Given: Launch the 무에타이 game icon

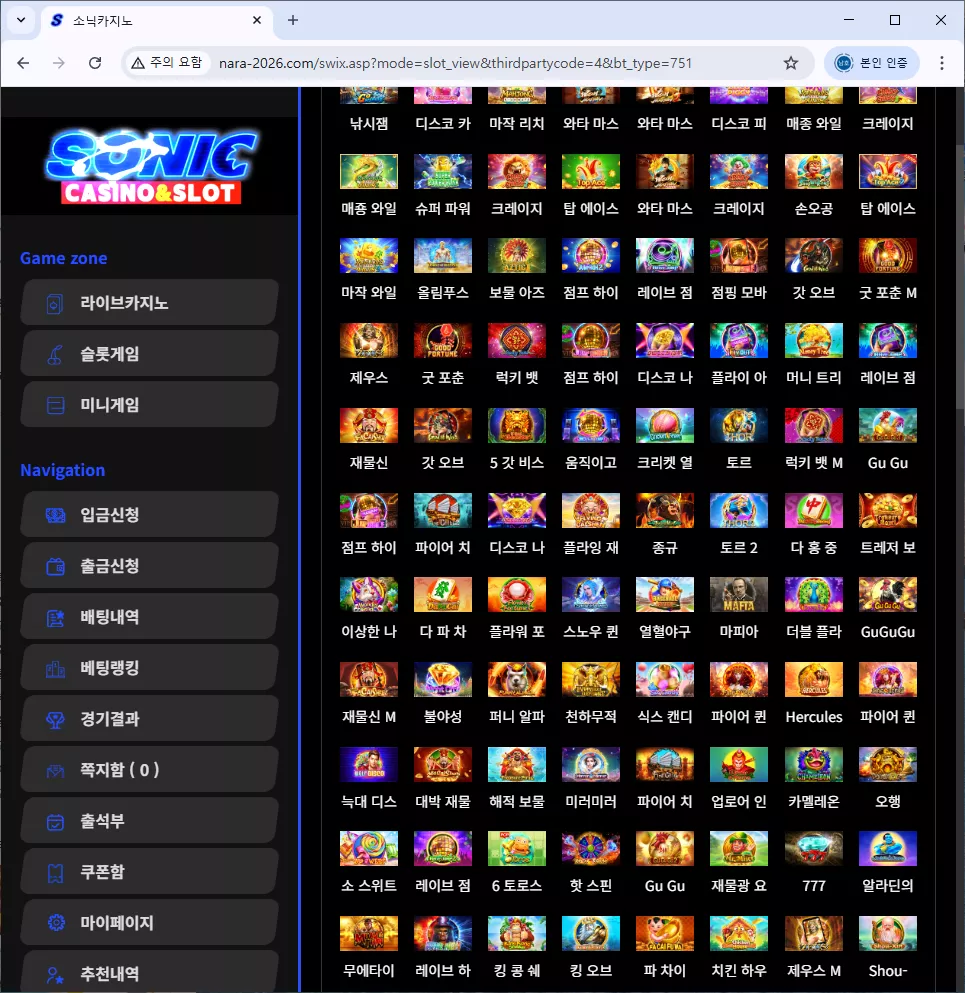Looking at the screenshot, I should click(369, 933).
